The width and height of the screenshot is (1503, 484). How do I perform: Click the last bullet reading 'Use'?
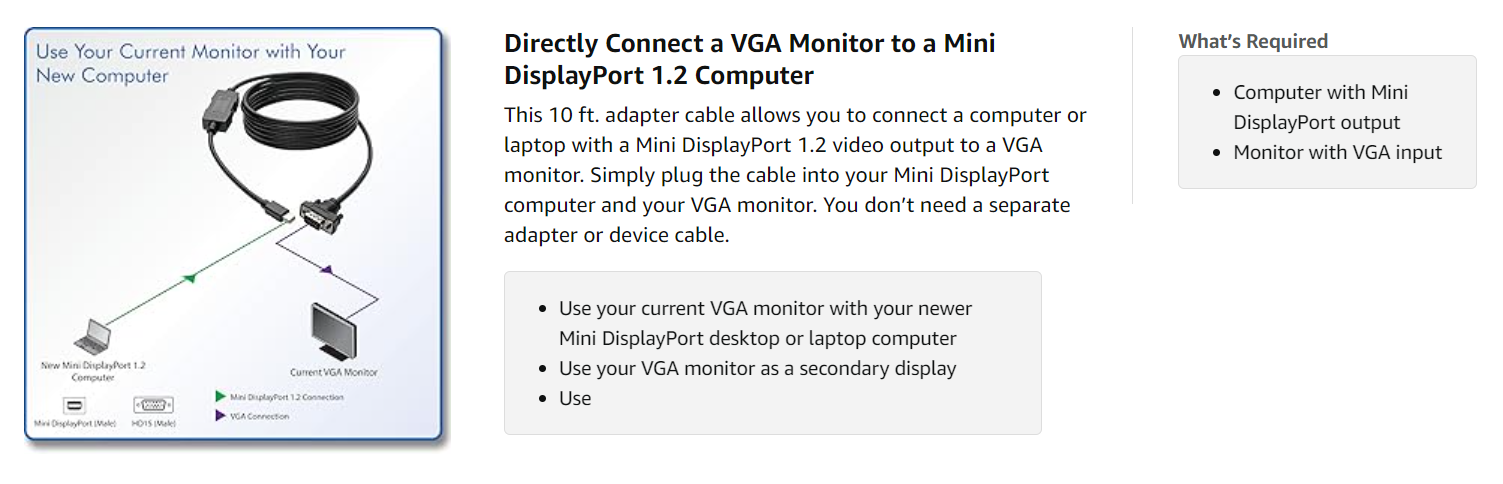click(575, 398)
